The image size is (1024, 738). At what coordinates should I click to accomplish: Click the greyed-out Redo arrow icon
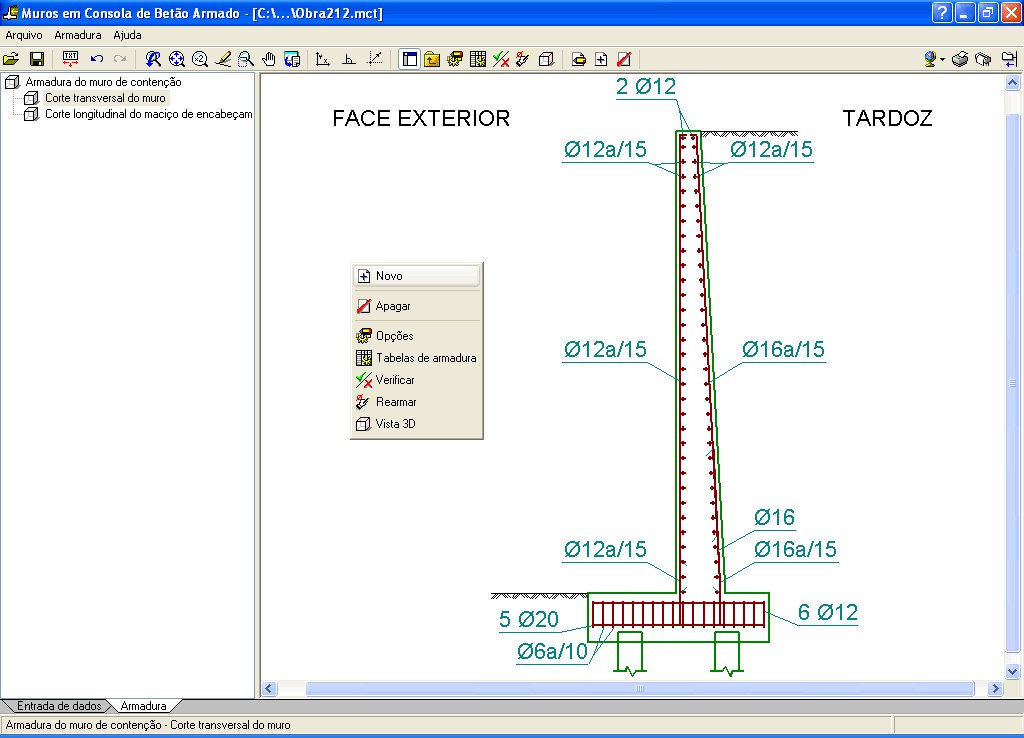click(120, 59)
